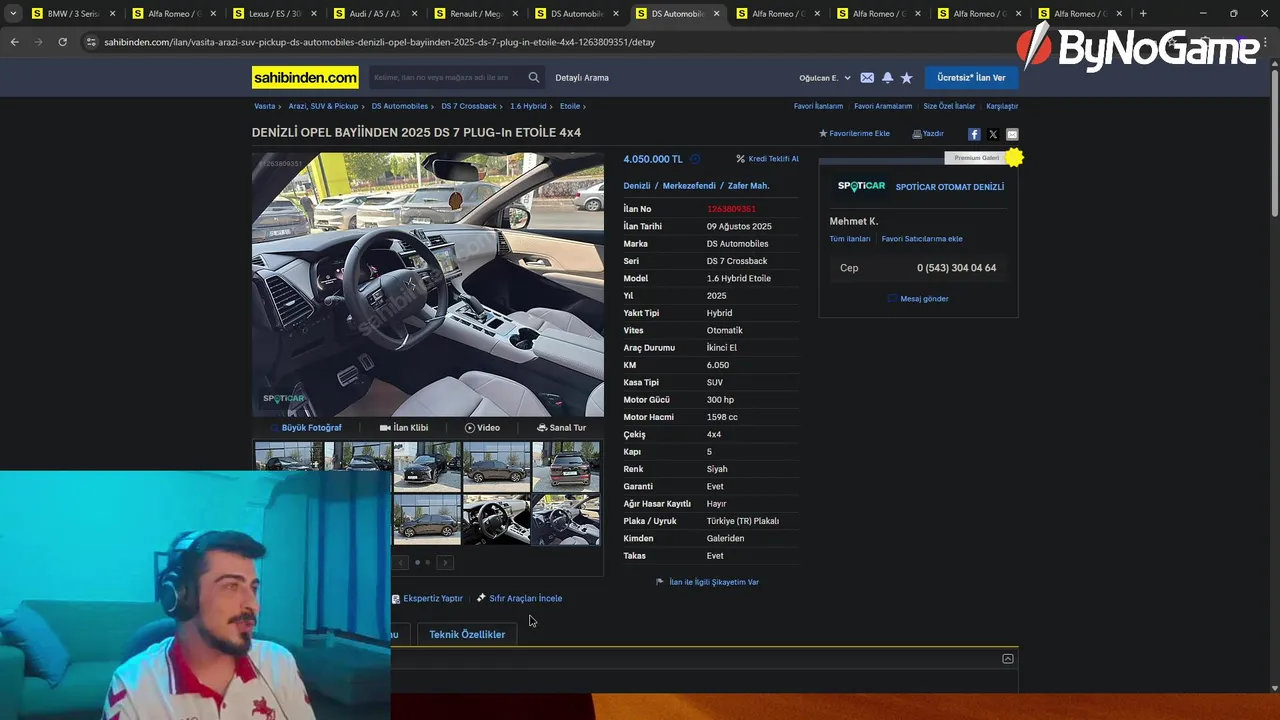The height and width of the screenshot is (720, 1280).
Task: Open messages via the envelope icon in header
Action: tap(867, 78)
